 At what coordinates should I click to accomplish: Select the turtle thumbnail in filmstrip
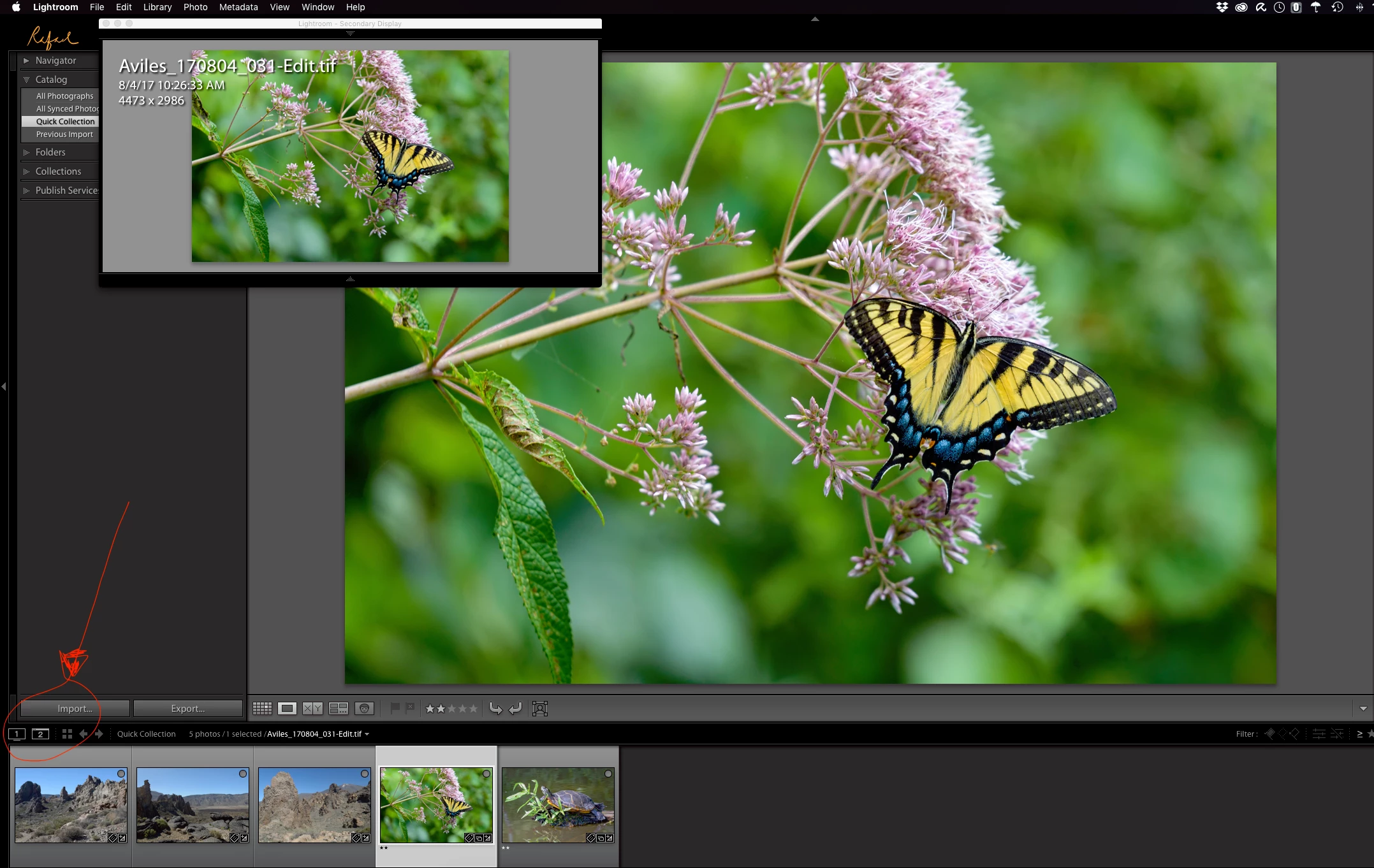point(557,805)
